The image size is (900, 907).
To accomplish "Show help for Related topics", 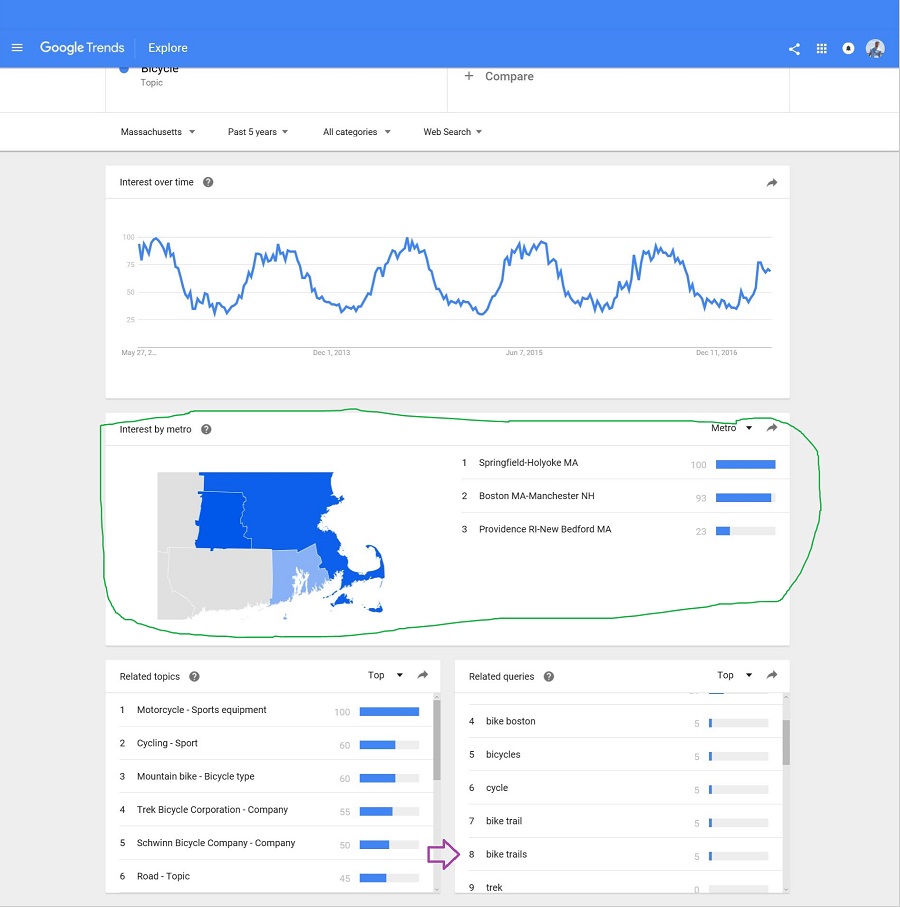I will coord(194,676).
